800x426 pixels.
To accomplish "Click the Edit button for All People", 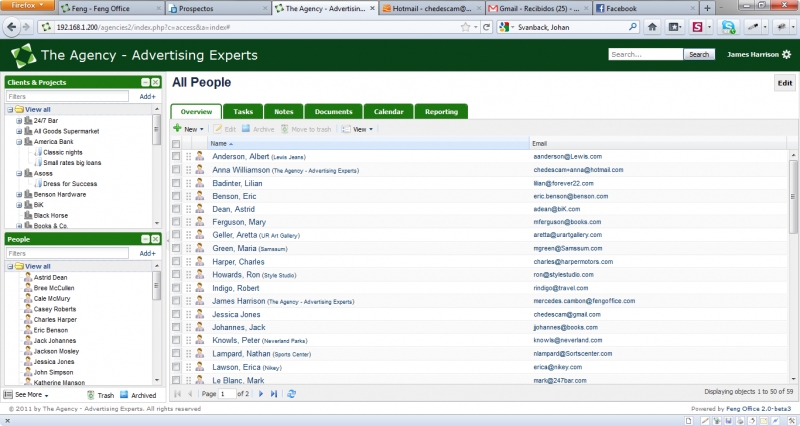I will click(x=785, y=83).
